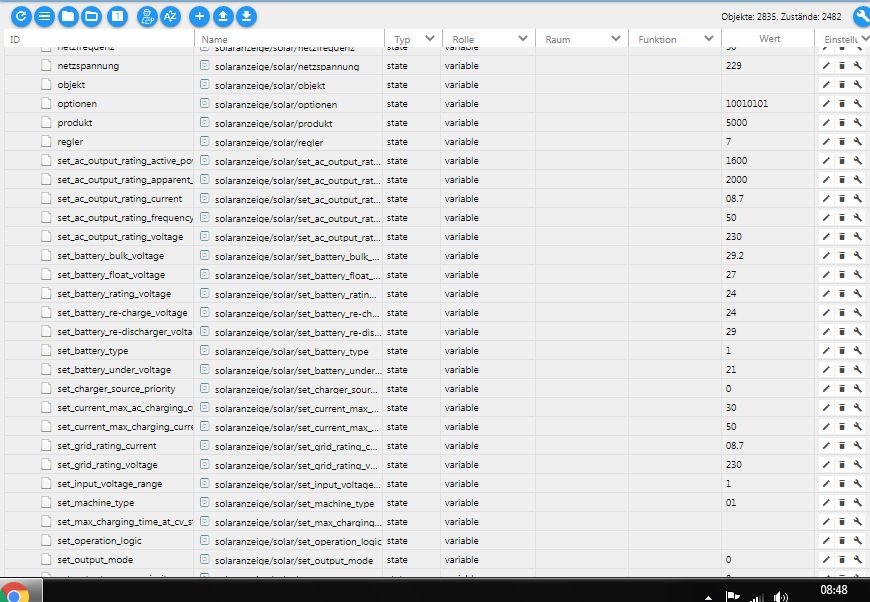Open Chrome from the taskbar
Screen dimensions: 870x602
click(x=17, y=593)
